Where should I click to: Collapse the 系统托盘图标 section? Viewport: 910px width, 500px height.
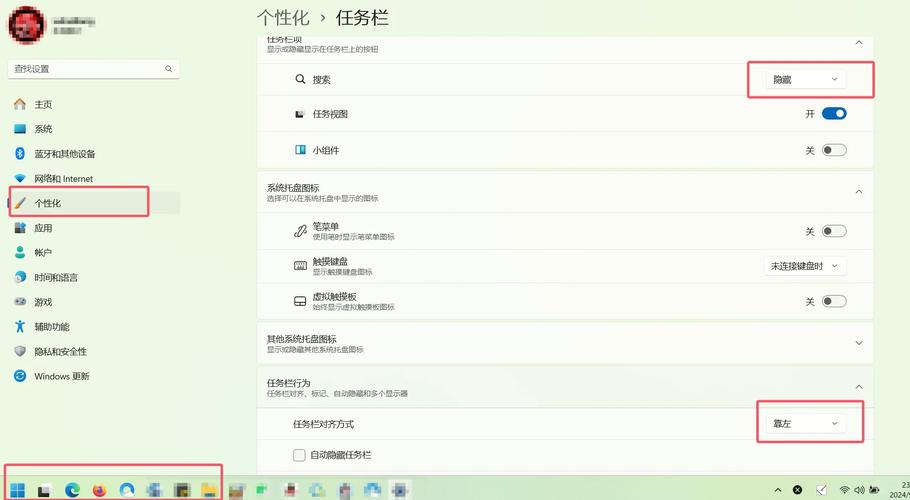[x=859, y=191]
